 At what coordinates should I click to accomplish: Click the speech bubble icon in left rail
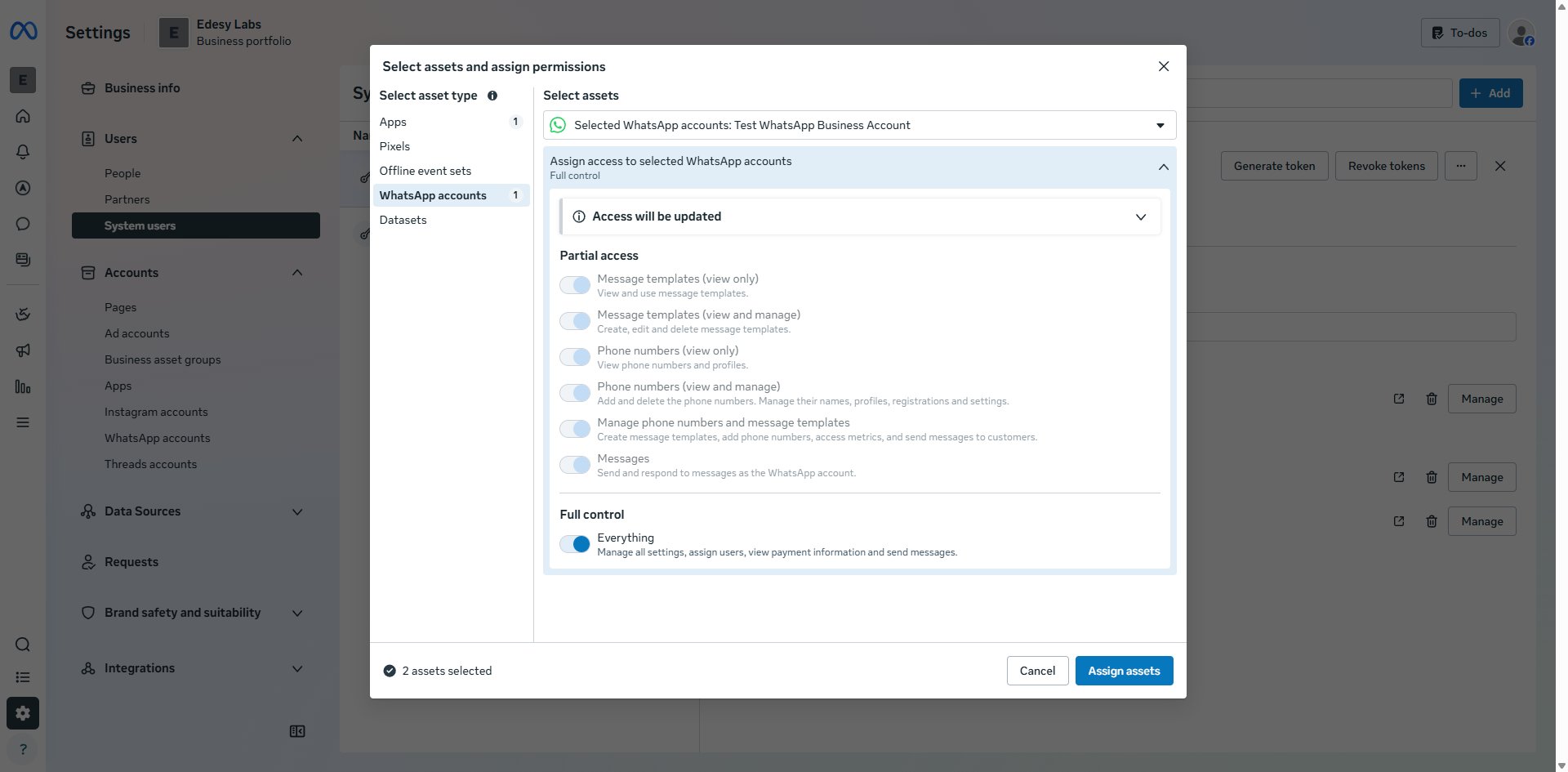(23, 224)
